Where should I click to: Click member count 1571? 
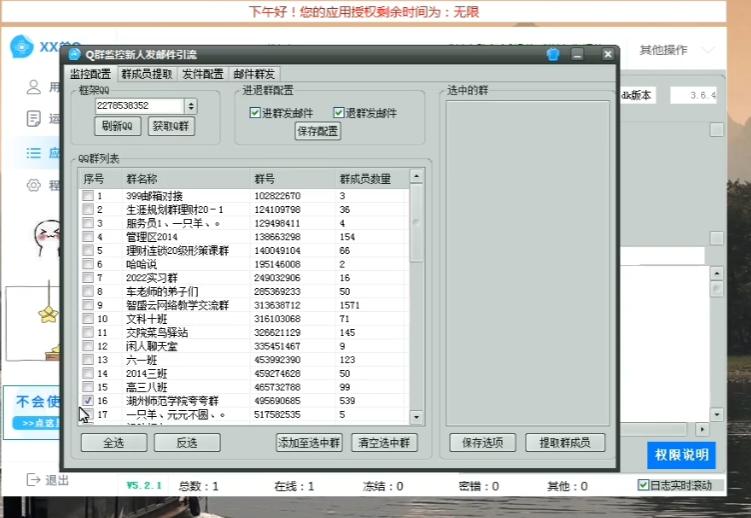349,305
